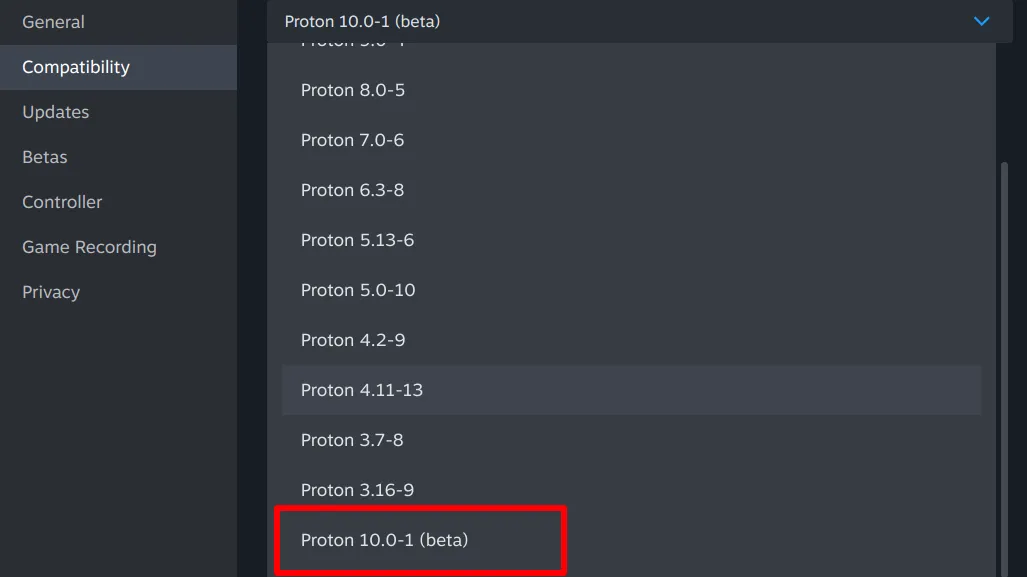This screenshot has width=1027, height=577.
Task: Go to Updates settings
Action: point(55,112)
